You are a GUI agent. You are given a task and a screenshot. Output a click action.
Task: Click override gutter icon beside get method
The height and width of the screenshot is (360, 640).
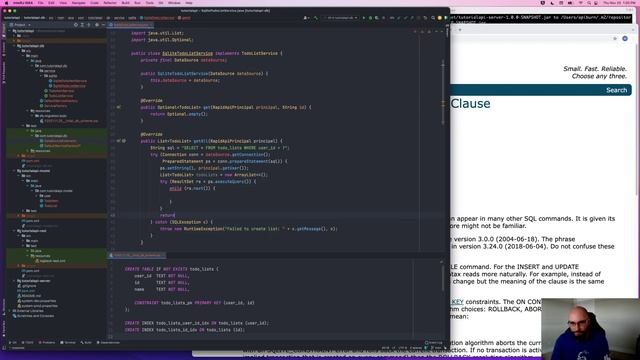pyautogui.click(x=118, y=107)
